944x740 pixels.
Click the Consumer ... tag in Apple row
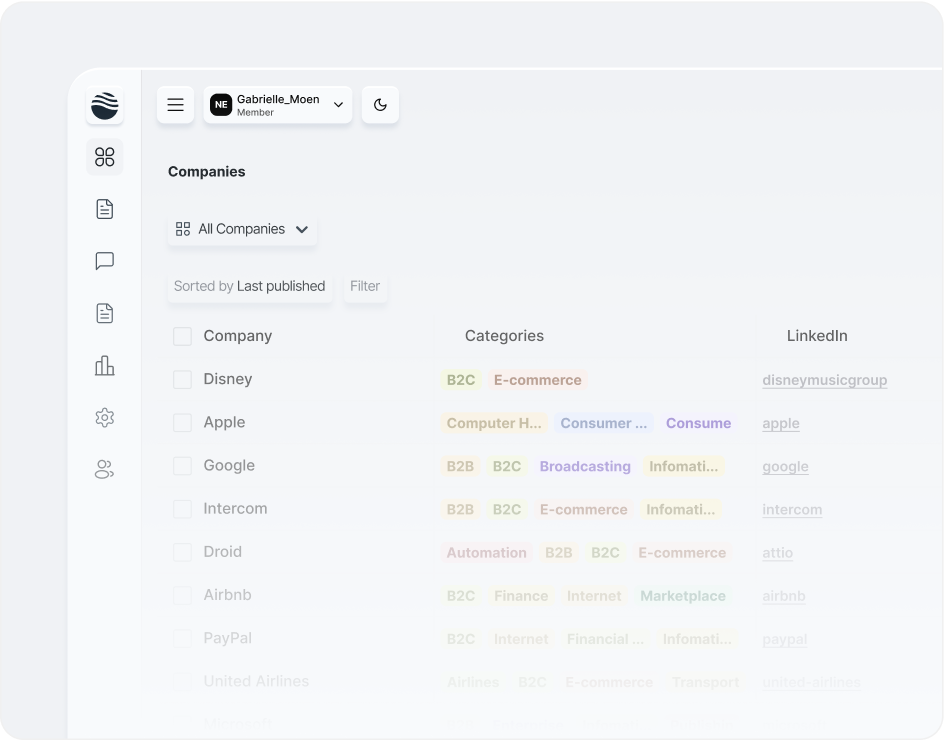click(x=603, y=423)
